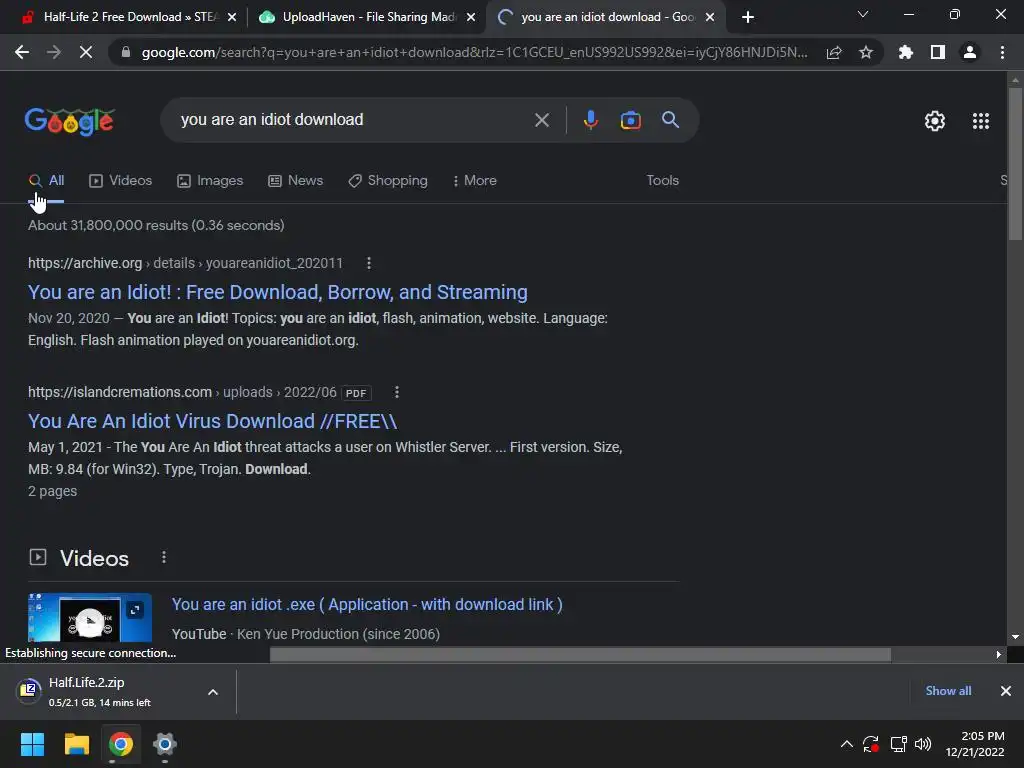
Task: Open Windows Start menu
Action: 32,744
